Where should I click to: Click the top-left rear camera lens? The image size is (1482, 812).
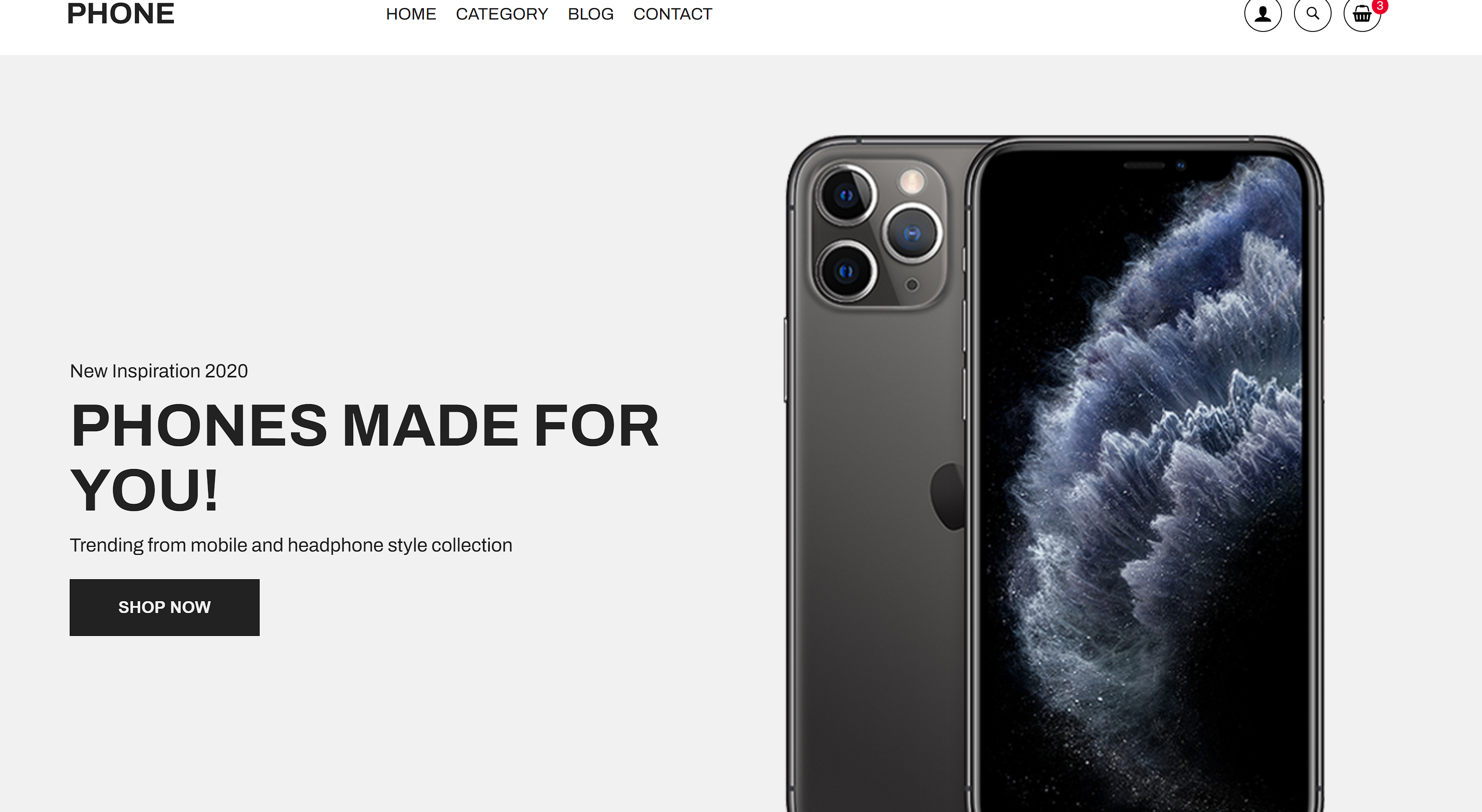pos(846,196)
